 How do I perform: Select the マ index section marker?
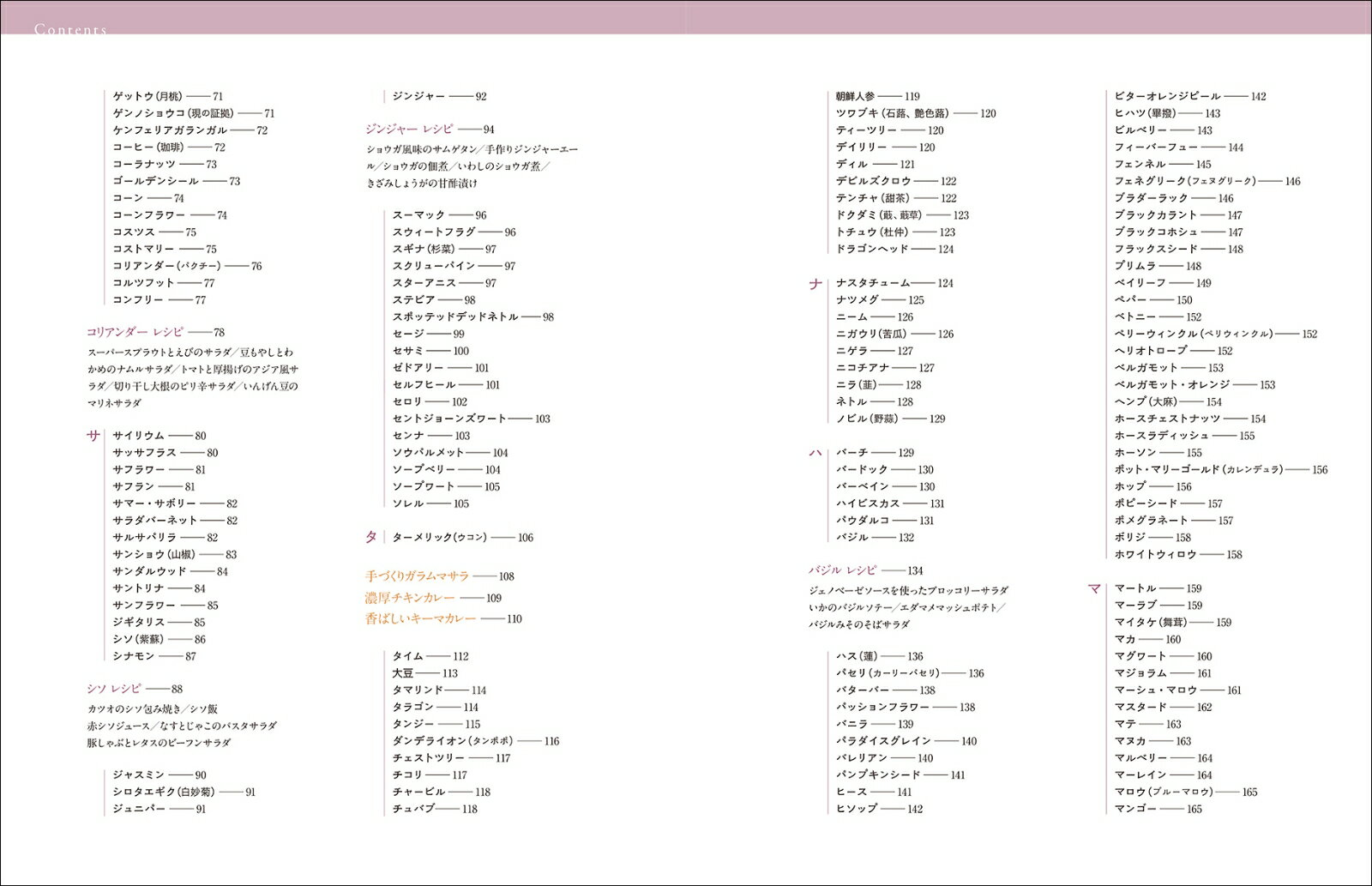pyautogui.click(x=1094, y=588)
